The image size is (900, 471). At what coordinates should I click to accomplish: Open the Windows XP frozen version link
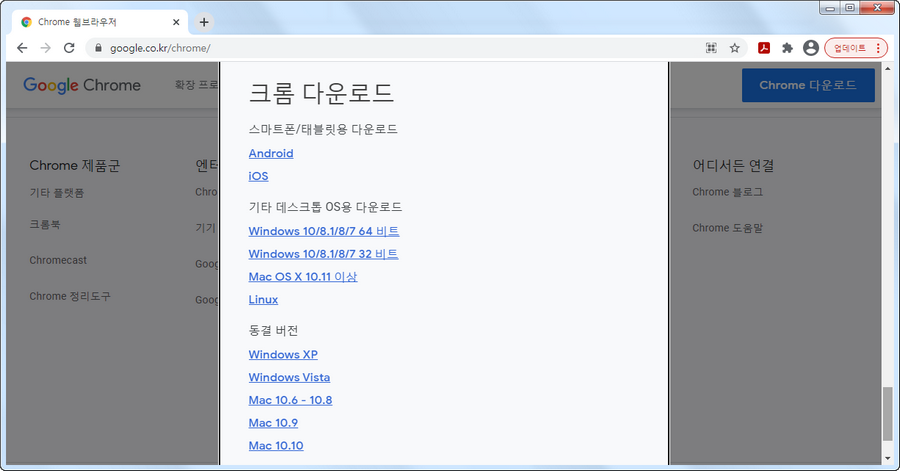pos(283,355)
